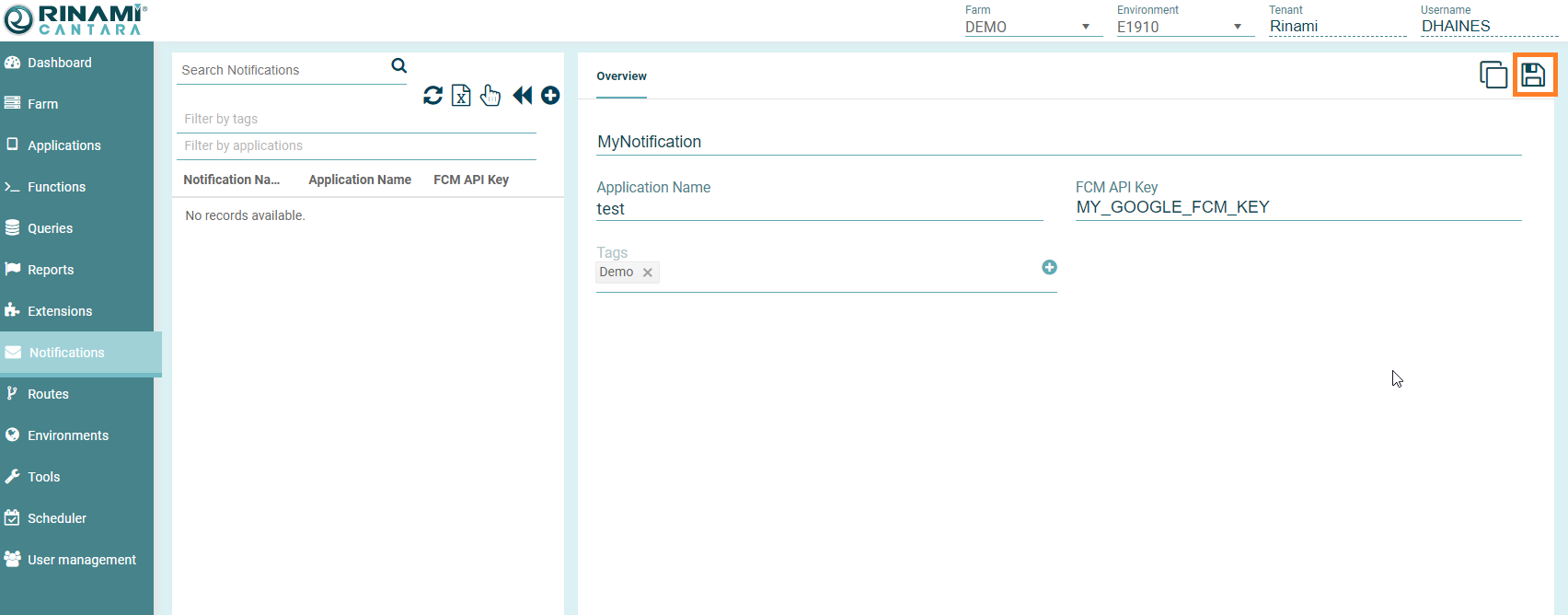Screen dimensions: 1568x615
Task: Open the Filter by tags selector
Action: coord(355,119)
